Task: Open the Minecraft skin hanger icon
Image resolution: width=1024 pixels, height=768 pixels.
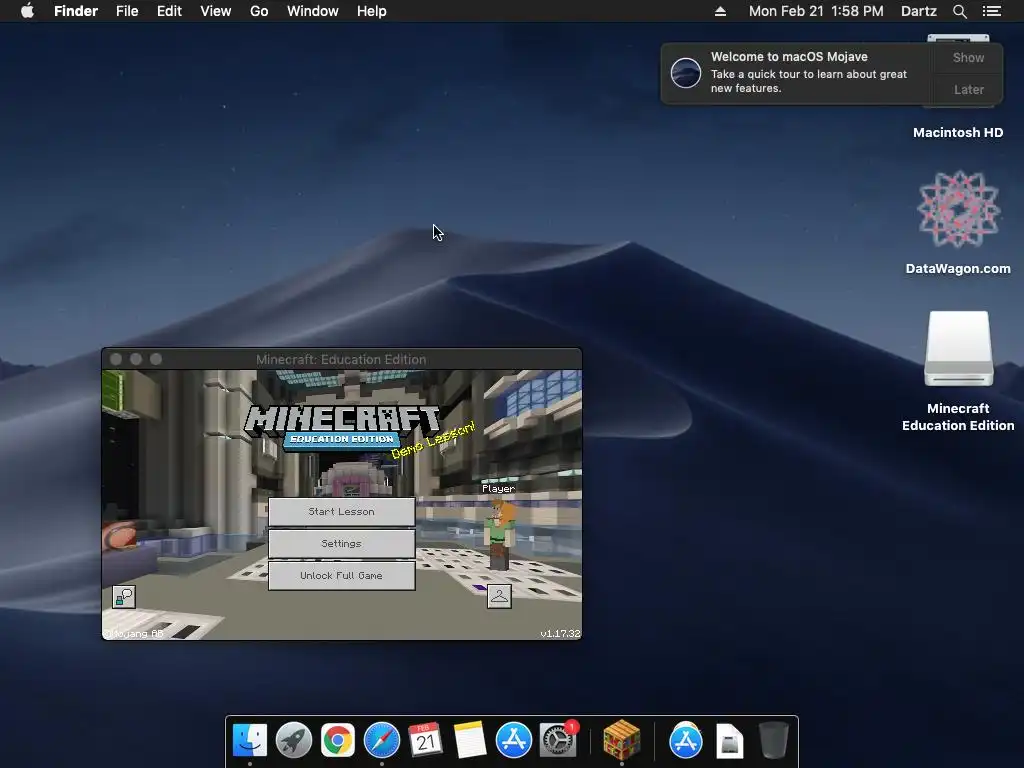Action: 499,596
